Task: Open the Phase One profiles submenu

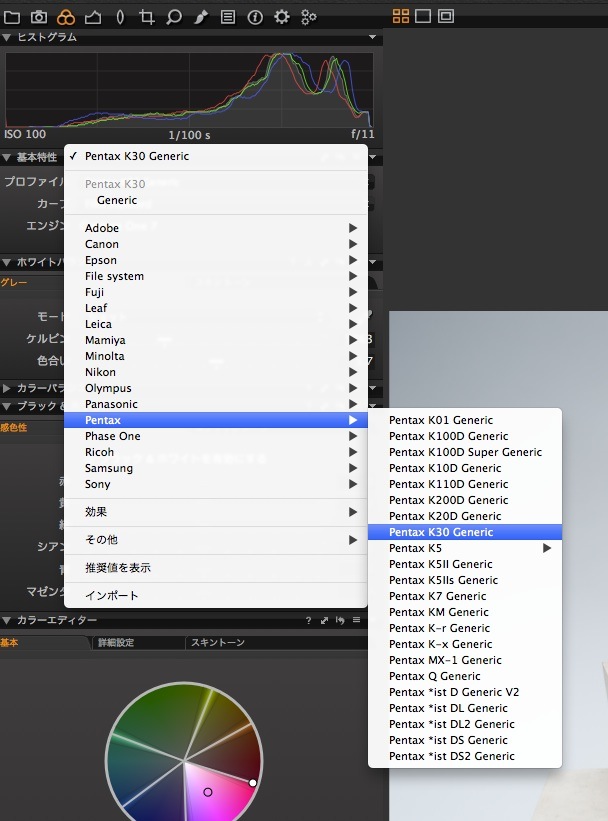Action: tap(216, 436)
